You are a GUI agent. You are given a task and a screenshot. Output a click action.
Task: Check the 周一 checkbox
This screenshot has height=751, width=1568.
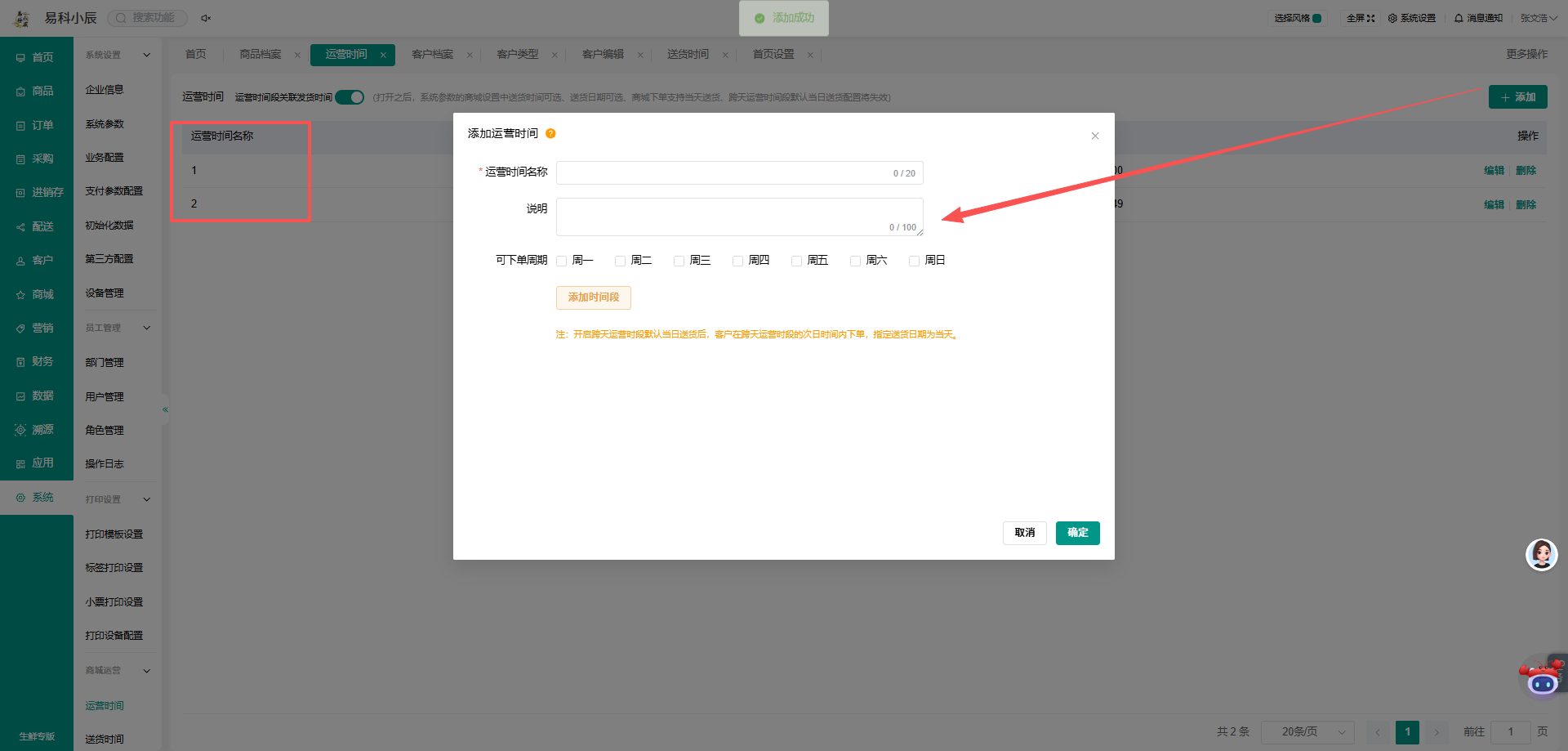click(x=561, y=261)
